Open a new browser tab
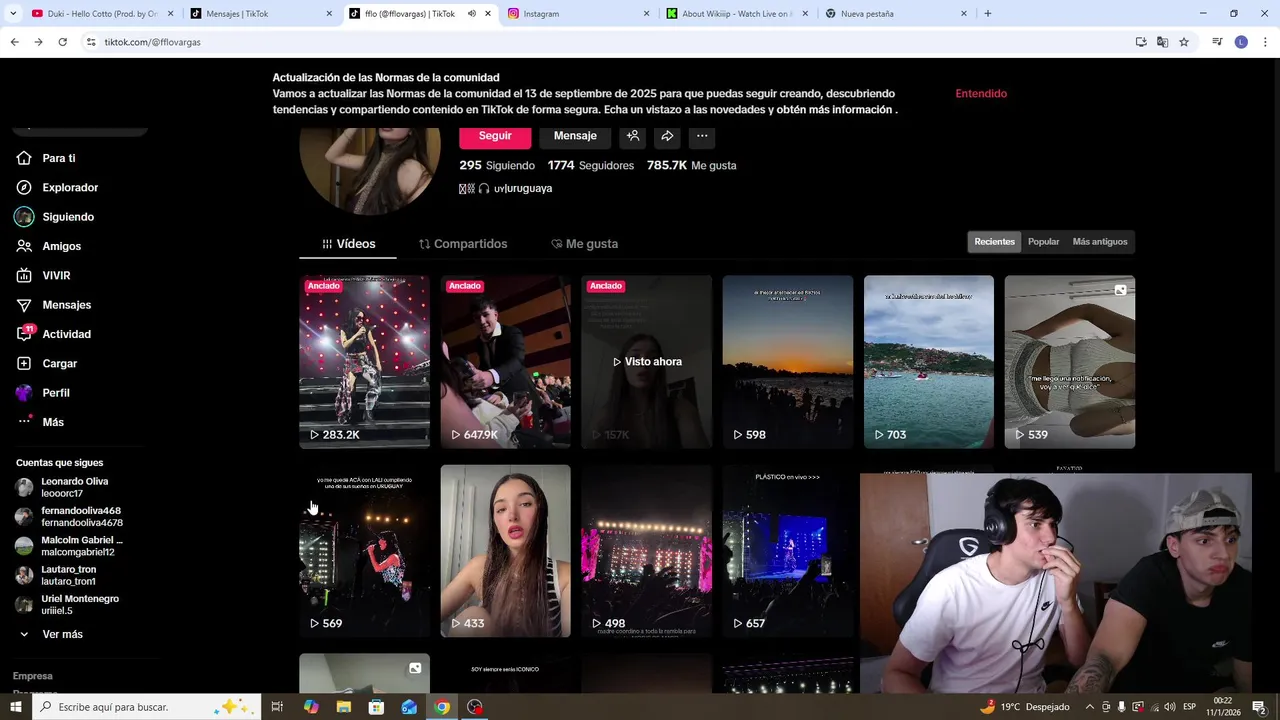The width and height of the screenshot is (1280, 720). click(x=987, y=14)
